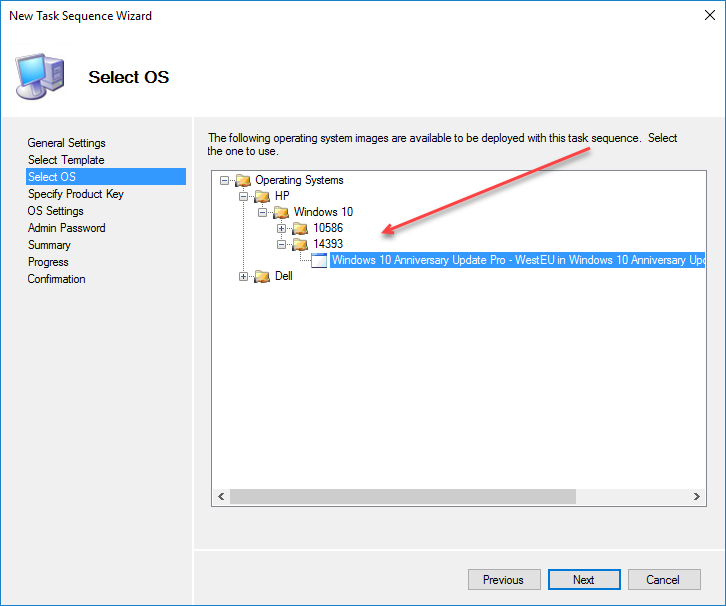
Task: Click the Previous button
Action: (x=503, y=580)
